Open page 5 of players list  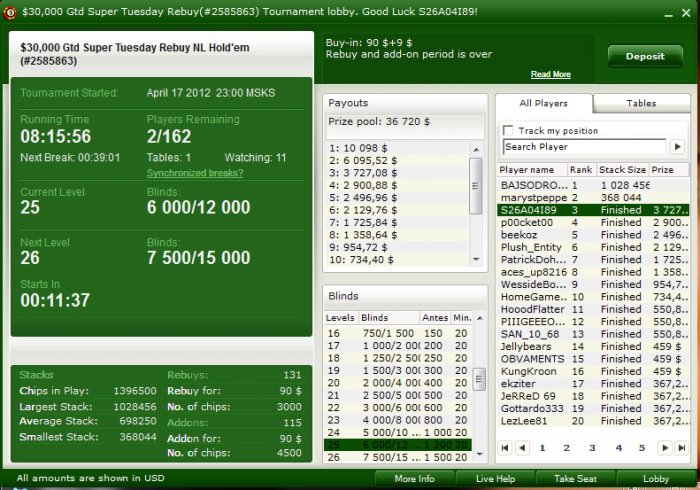(642, 448)
